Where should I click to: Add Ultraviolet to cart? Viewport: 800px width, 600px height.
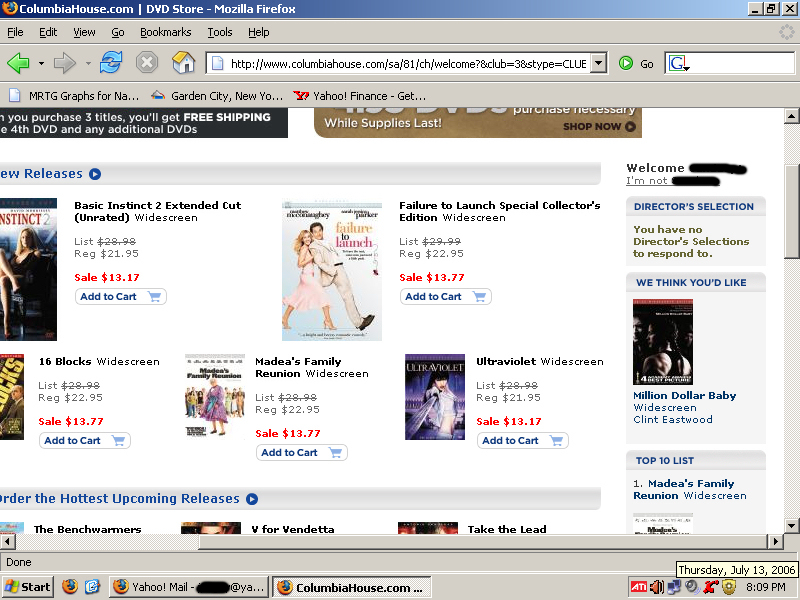[x=523, y=440]
